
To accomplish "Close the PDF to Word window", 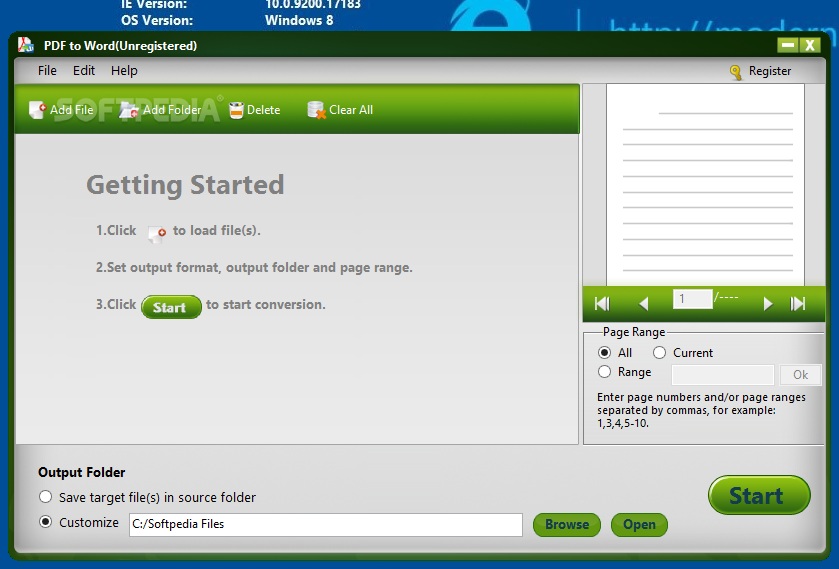I will tap(810, 45).
